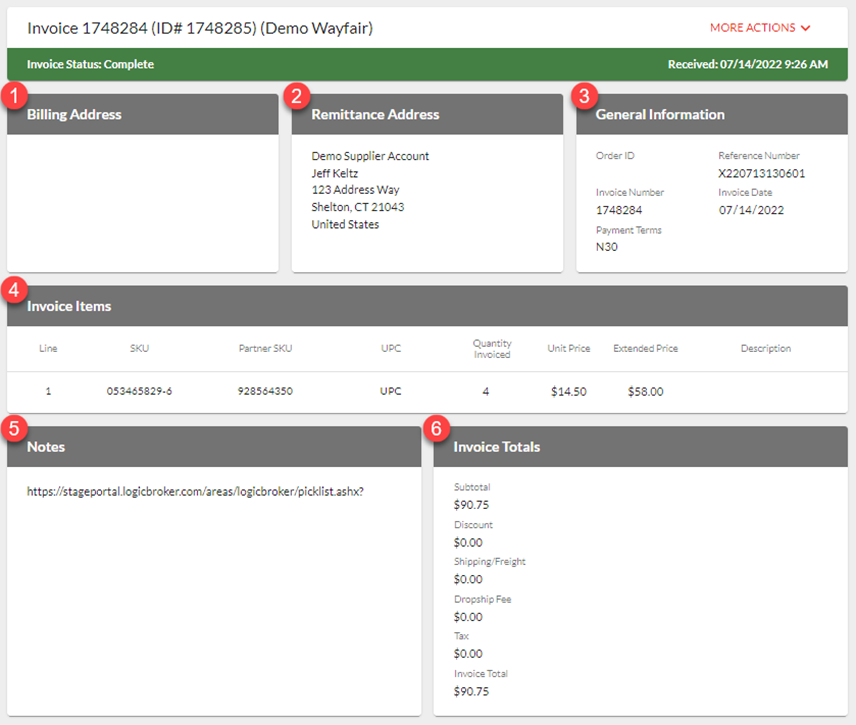Click the red number 4 marker
This screenshot has height=725, width=856.
pyautogui.click(x=13, y=290)
